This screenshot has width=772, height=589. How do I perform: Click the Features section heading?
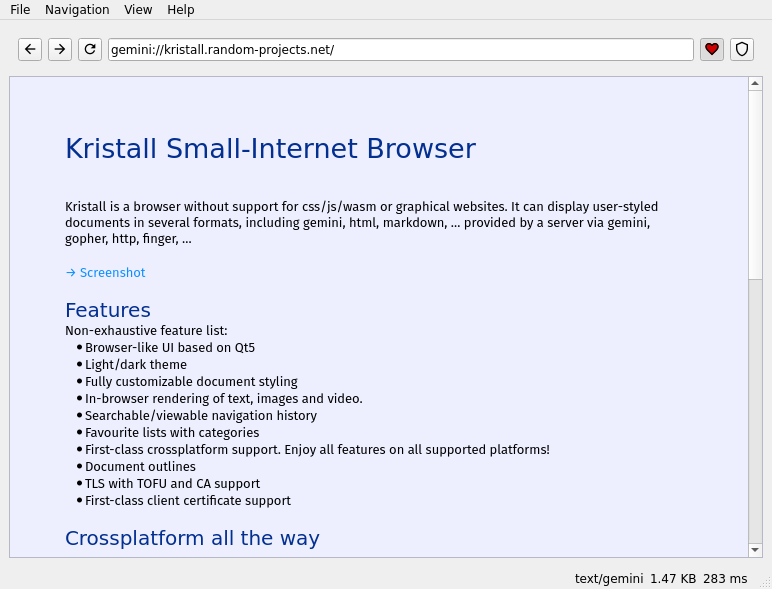click(108, 310)
